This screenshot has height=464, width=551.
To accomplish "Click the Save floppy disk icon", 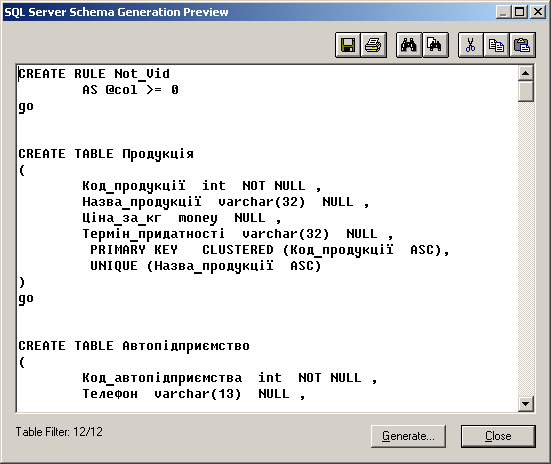I will (348, 45).
